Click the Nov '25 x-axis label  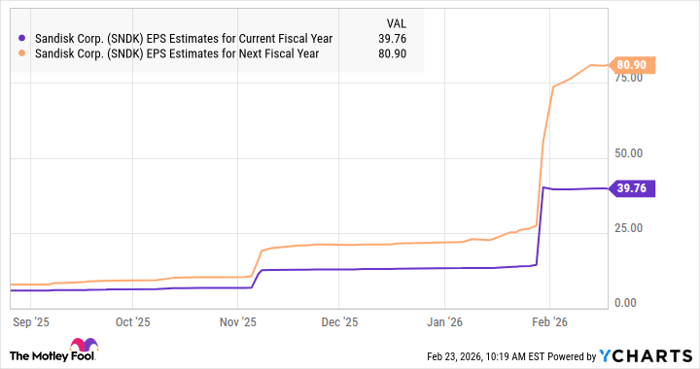point(238,322)
